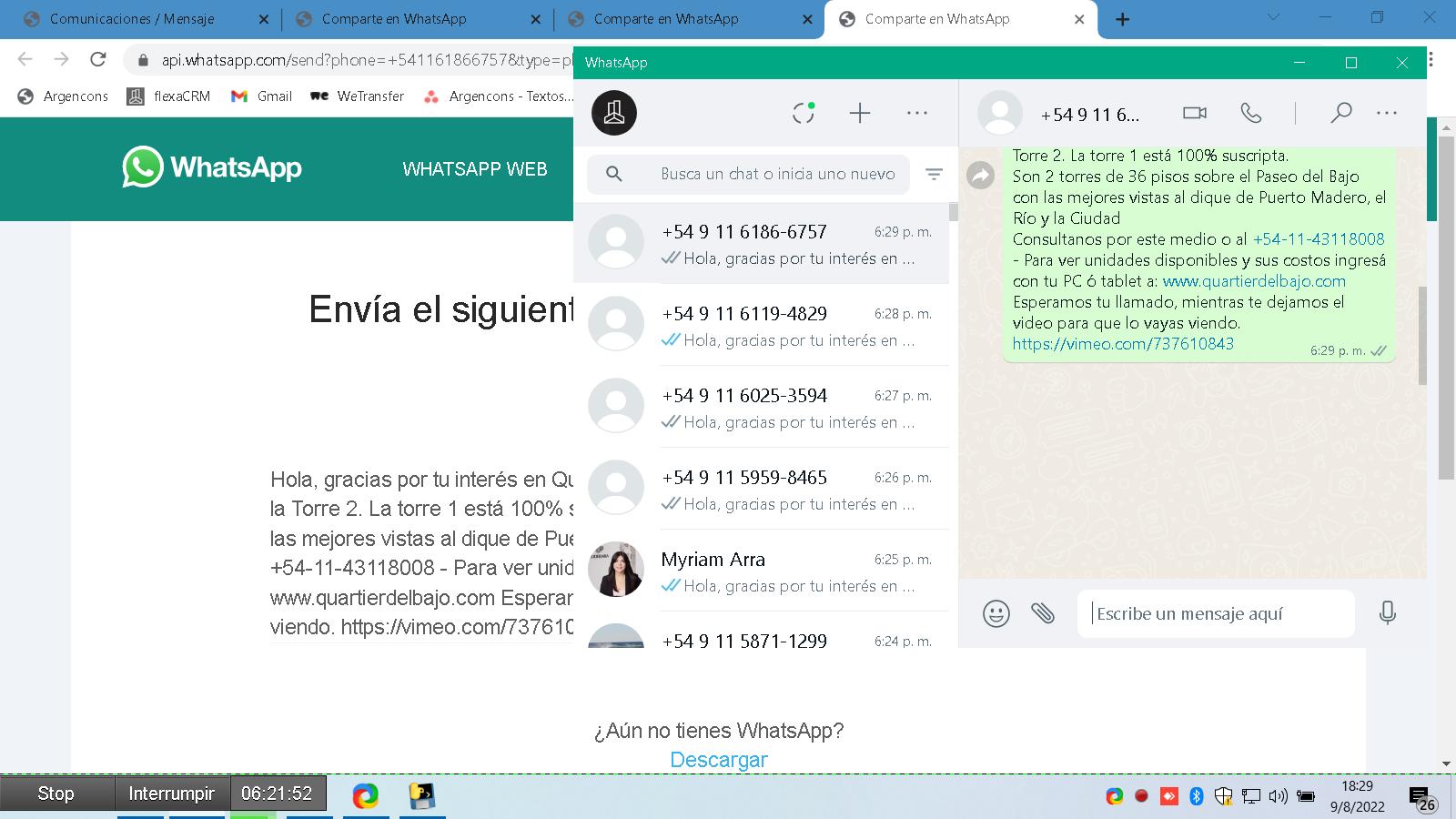1456x819 pixels.
Task: Close the Comunicaciones / Mensaje tab
Action: point(263,19)
